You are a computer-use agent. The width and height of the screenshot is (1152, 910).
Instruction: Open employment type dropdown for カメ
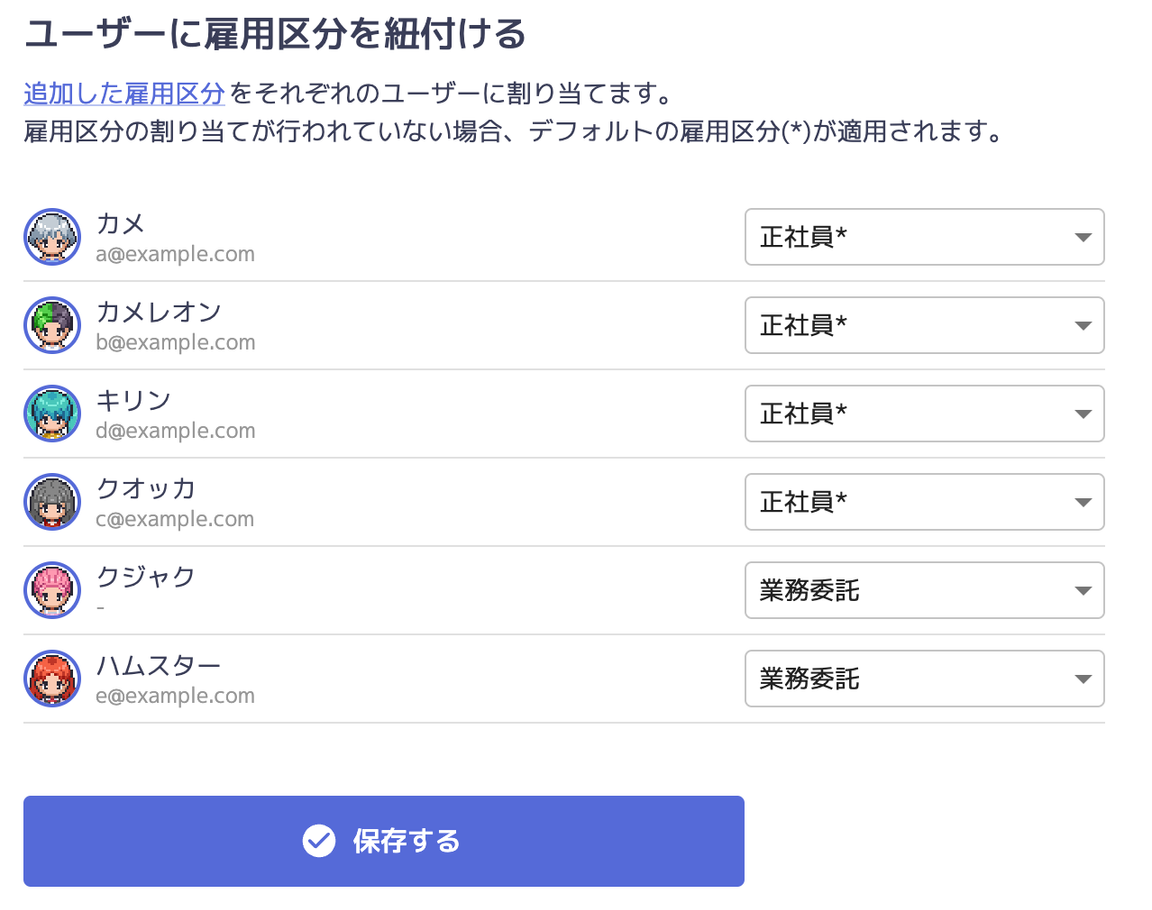click(924, 237)
